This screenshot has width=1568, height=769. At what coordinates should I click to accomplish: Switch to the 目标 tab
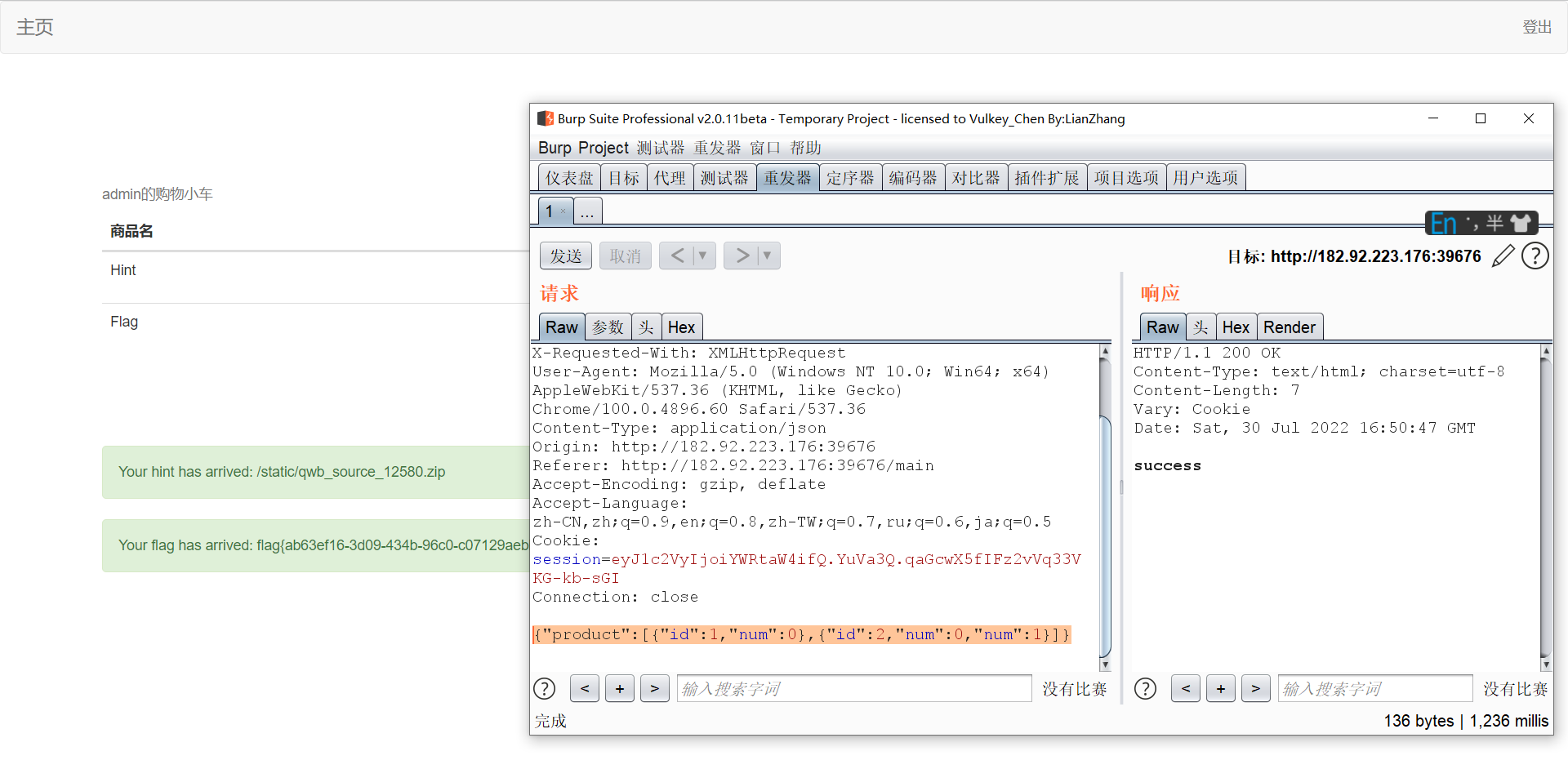(x=624, y=178)
